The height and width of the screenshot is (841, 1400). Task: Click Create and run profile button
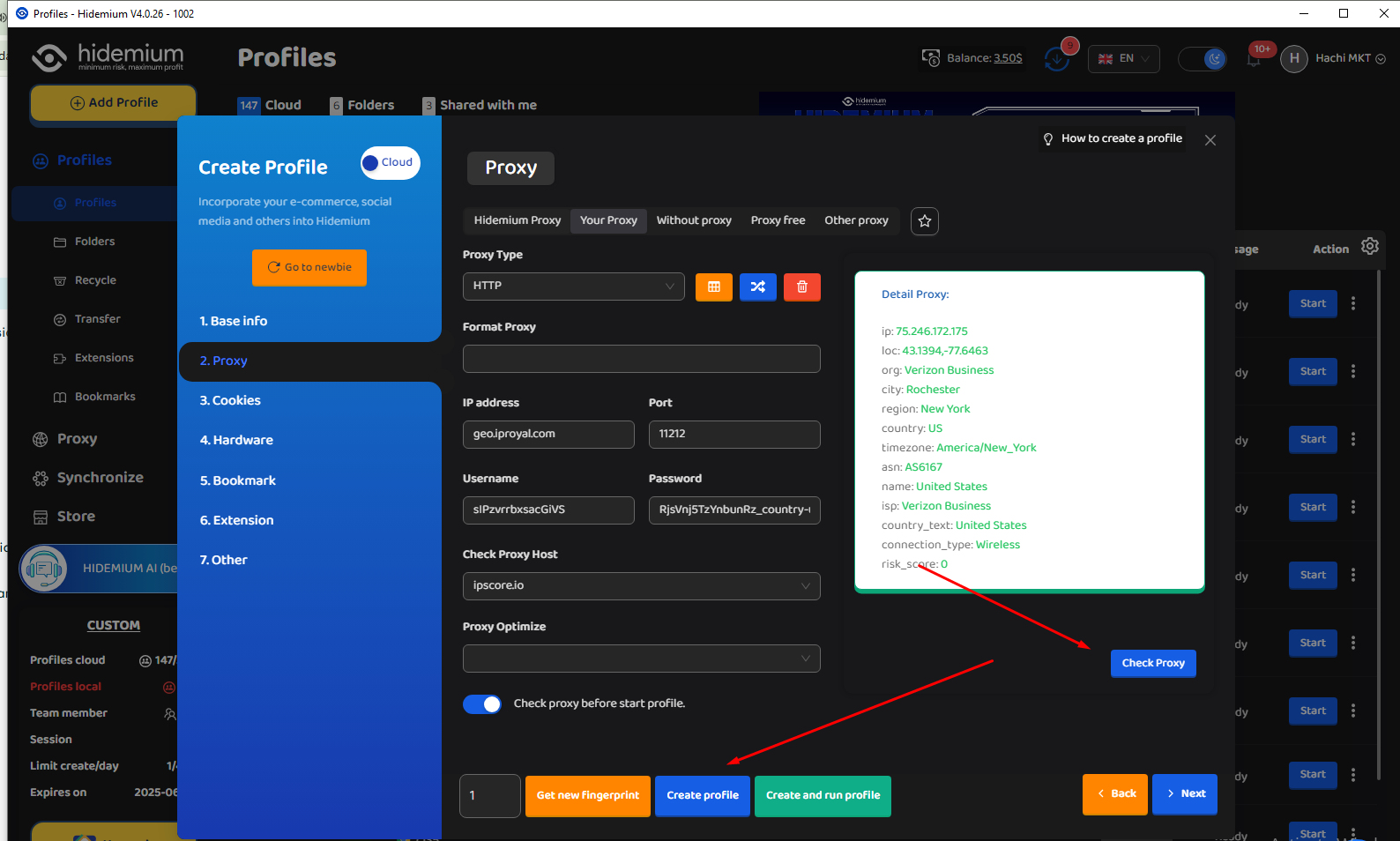[x=823, y=796]
